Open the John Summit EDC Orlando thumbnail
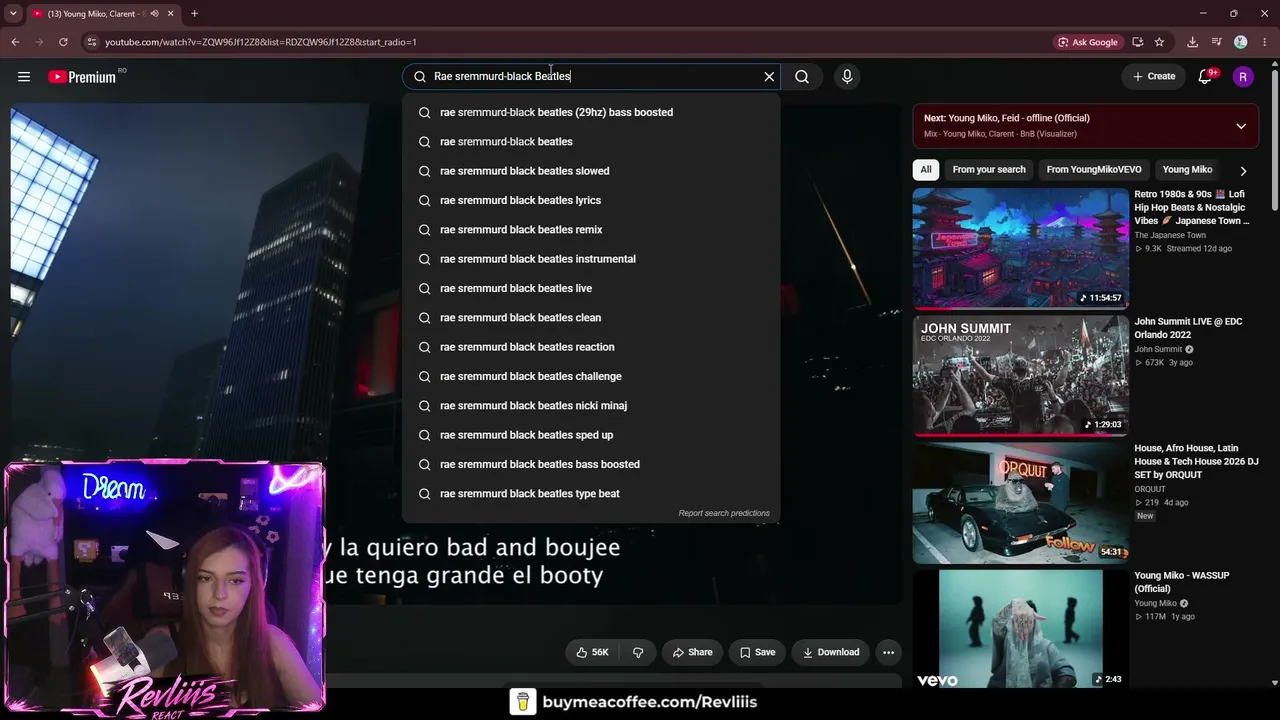Image resolution: width=1280 pixels, height=720 pixels. 1020,375
